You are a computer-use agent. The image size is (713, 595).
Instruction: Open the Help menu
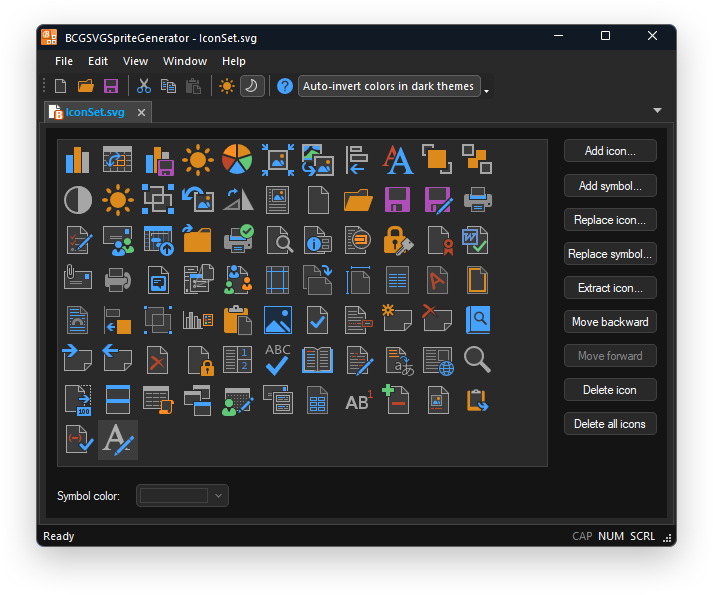pos(234,61)
